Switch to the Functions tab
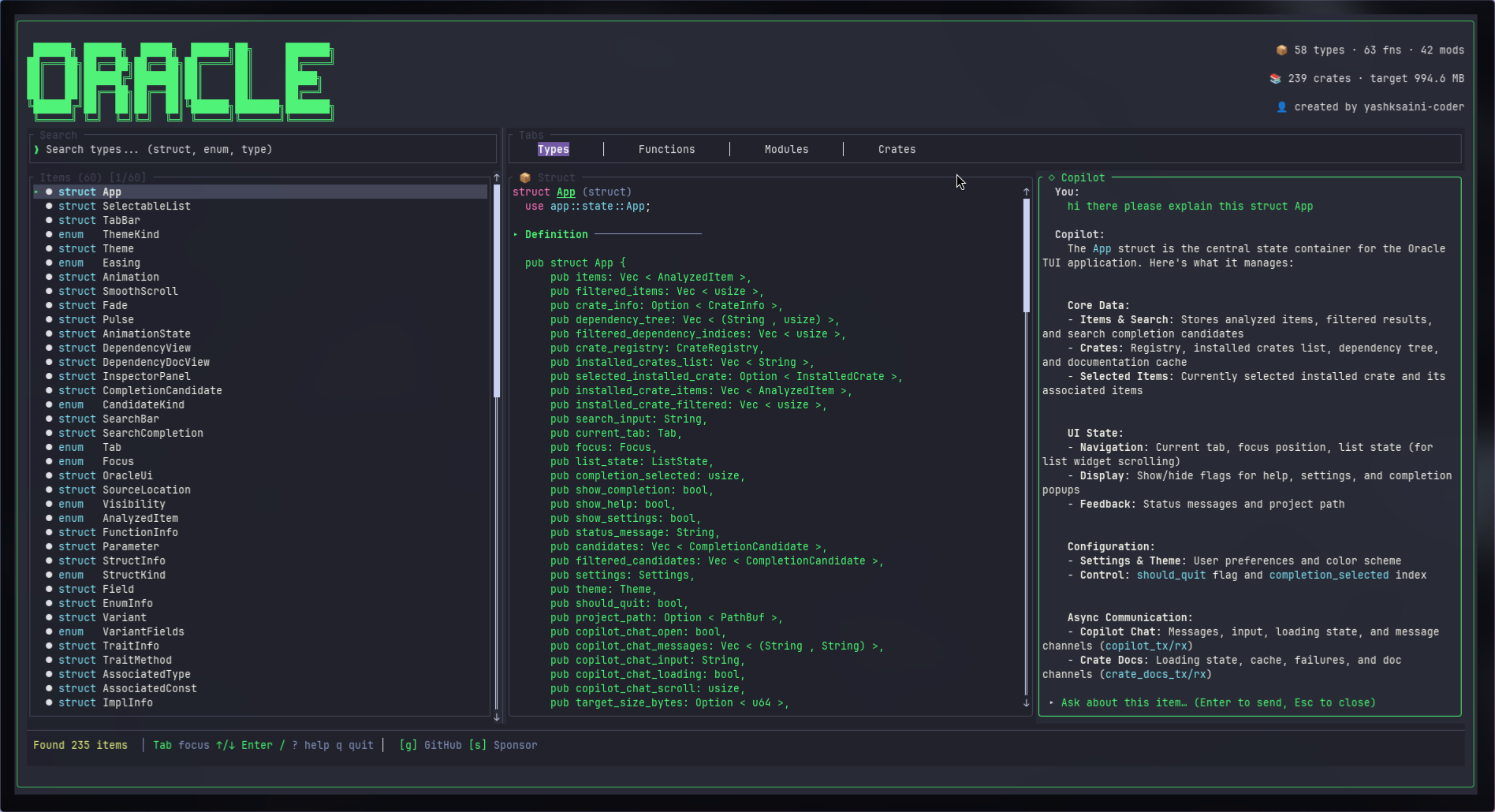 pos(666,149)
